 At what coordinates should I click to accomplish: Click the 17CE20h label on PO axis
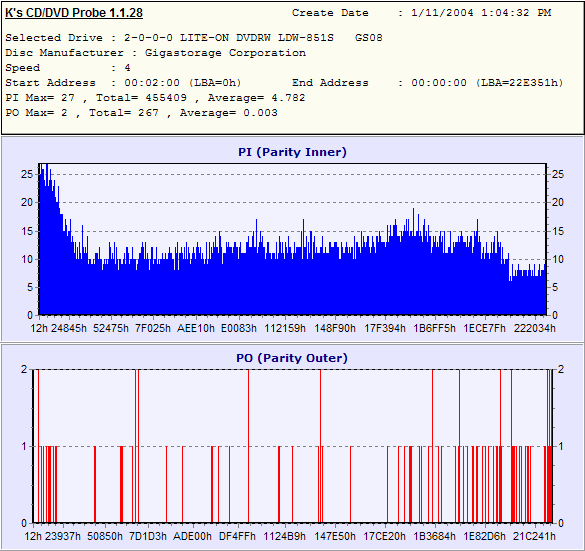point(384,536)
